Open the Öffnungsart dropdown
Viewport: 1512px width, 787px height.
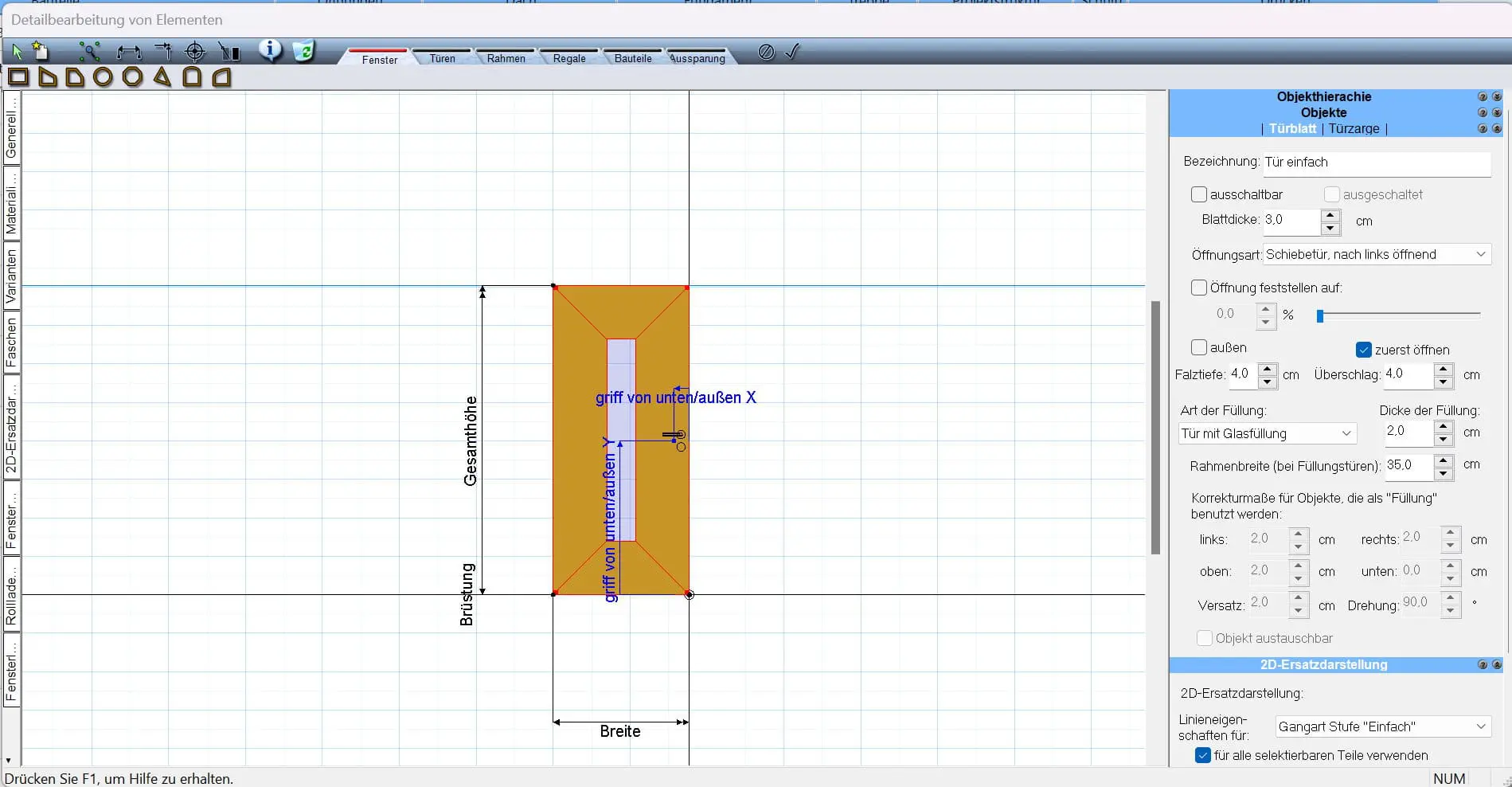[x=1377, y=254]
